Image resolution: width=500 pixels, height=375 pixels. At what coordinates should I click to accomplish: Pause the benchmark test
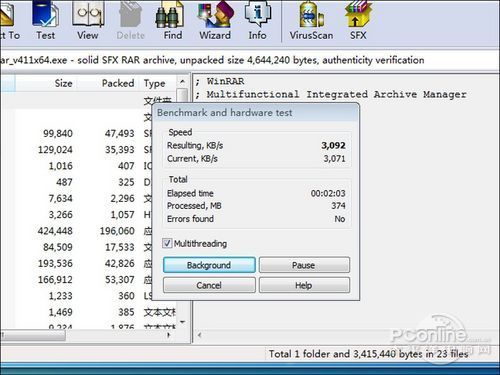tap(304, 265)
